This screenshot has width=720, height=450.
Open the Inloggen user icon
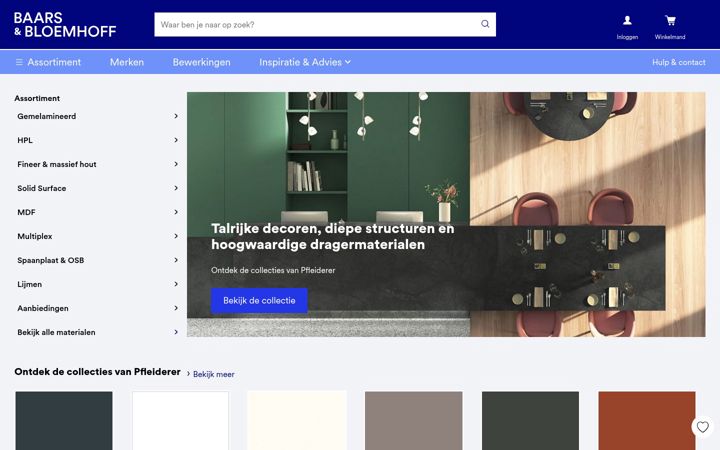(x=627, y=20)
